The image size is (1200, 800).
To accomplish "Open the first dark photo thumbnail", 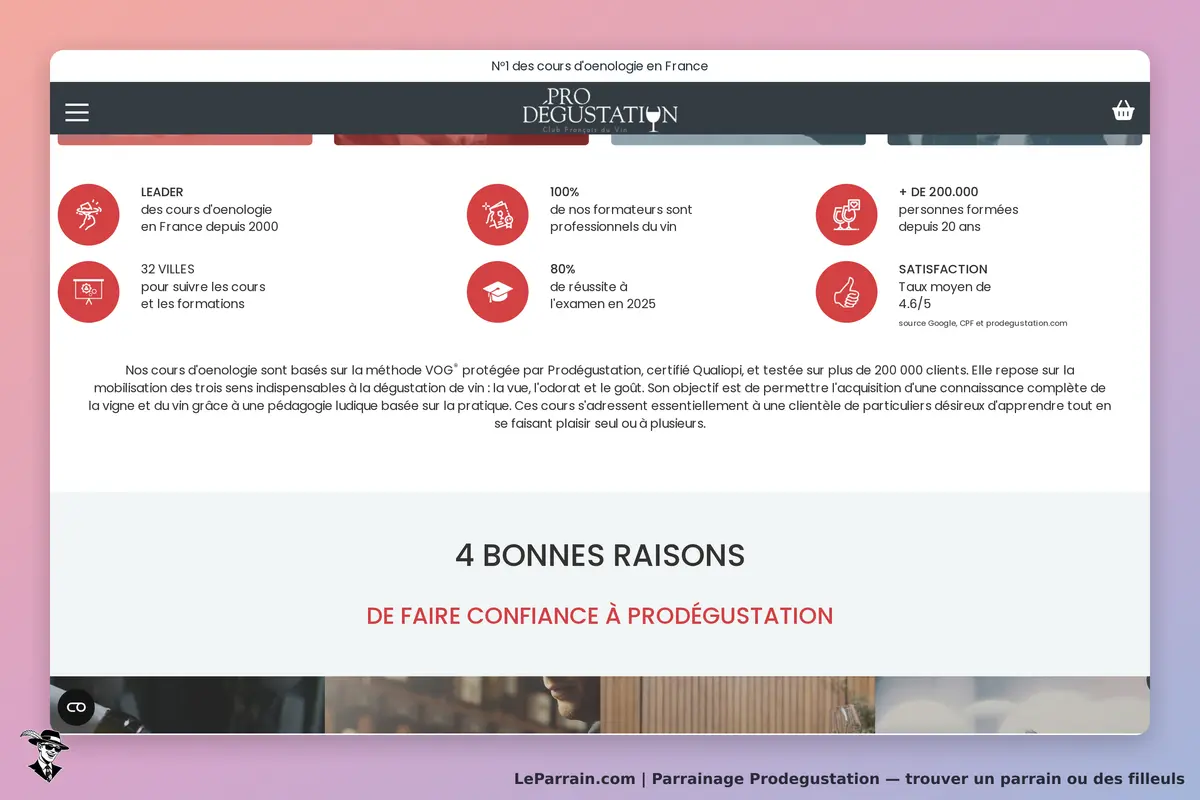I will [187, 705].
